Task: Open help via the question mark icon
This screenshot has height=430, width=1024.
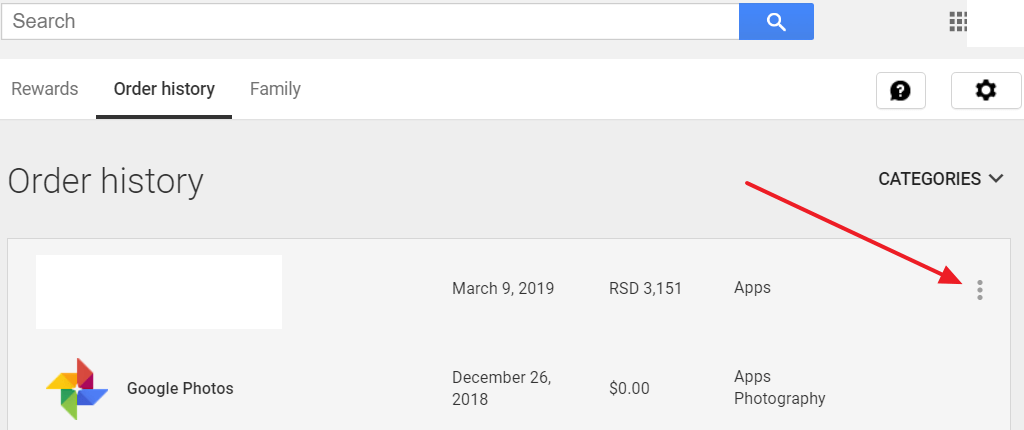Action: click(x=901, y=90)
